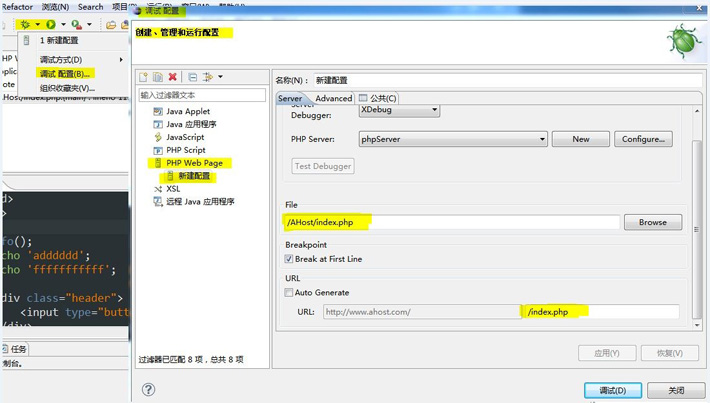Click the File path input field

450,222
